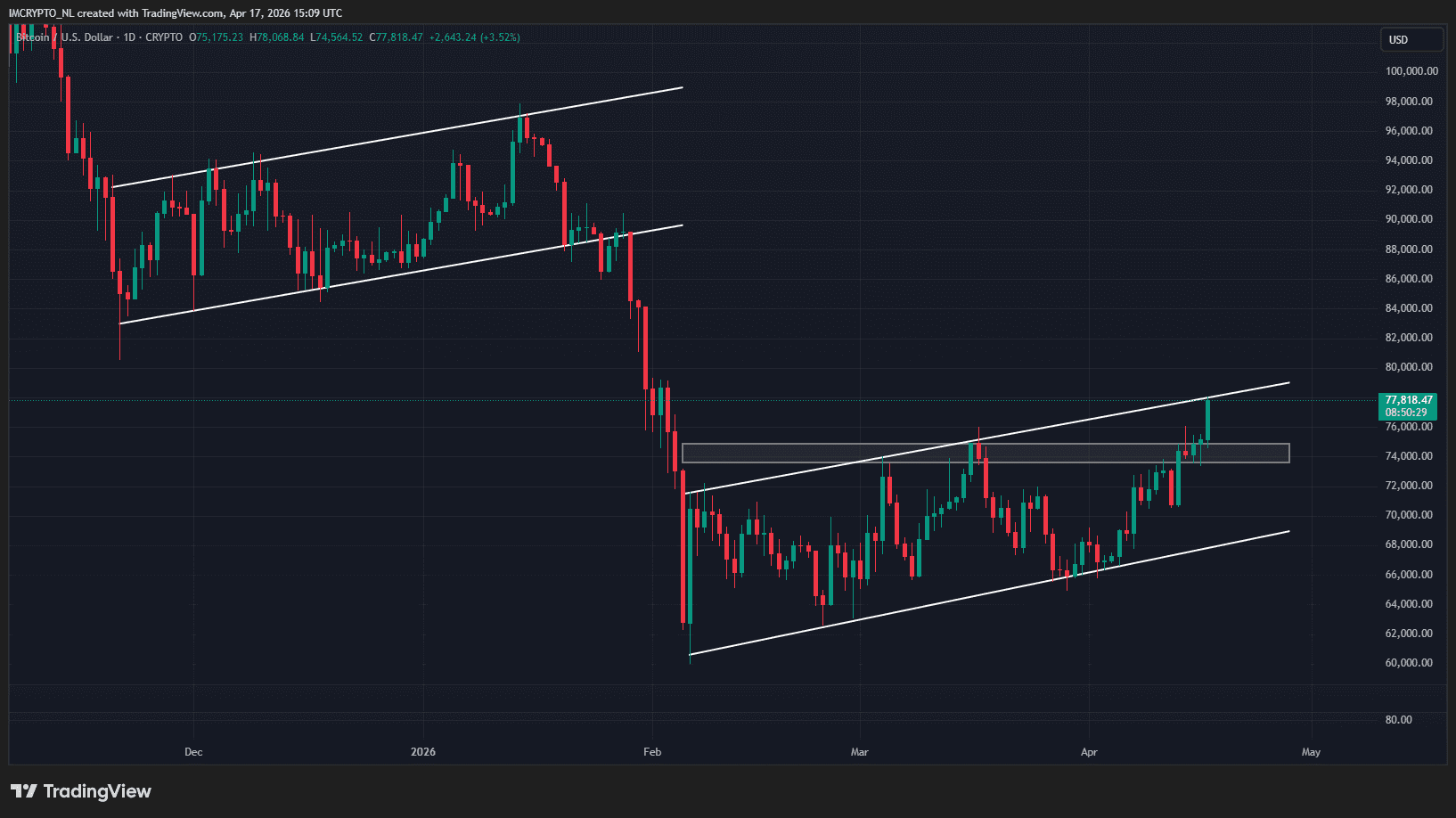Viewport: 1456px width, 818px height.
Task: Select the lower trendline of the earlier channel
Action: pos(401,274)
